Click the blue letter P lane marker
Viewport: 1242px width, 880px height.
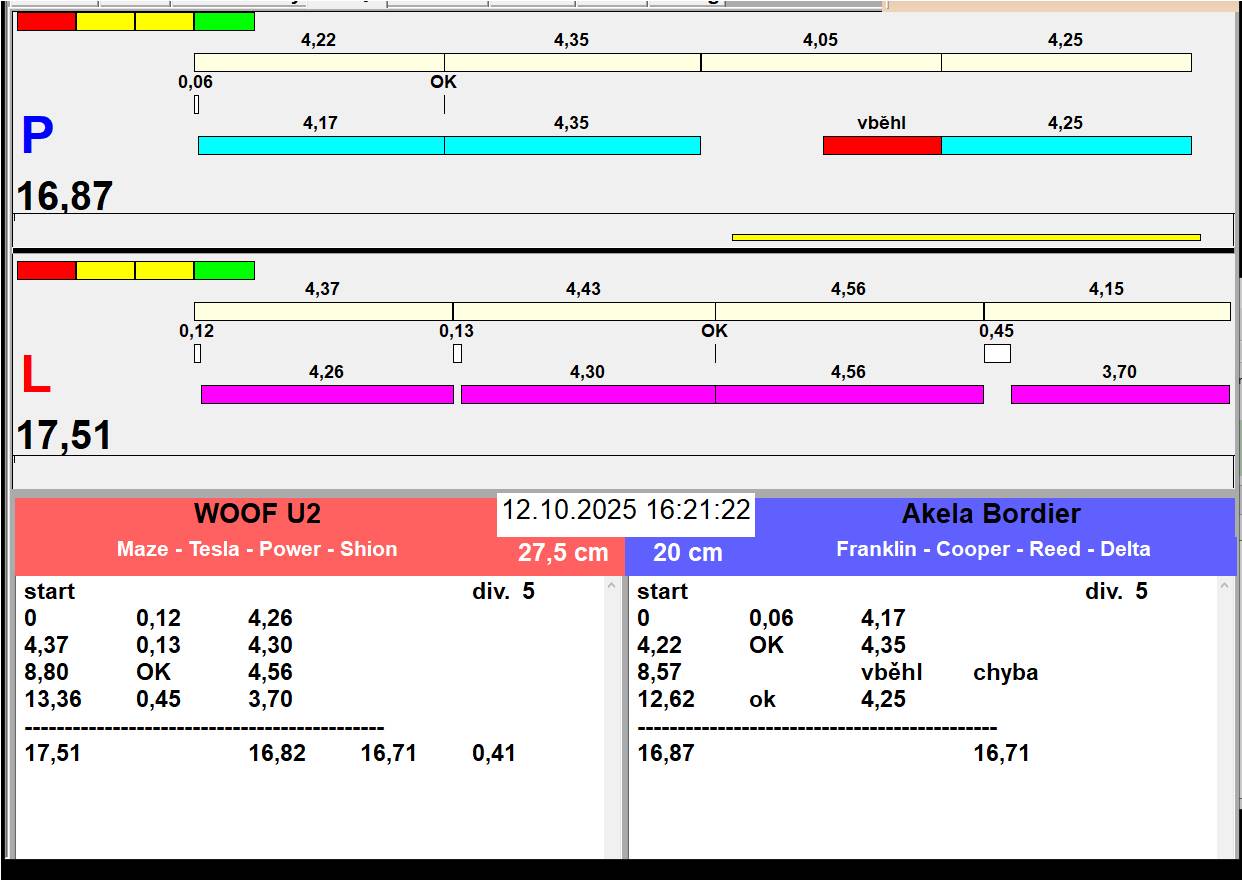37,136
